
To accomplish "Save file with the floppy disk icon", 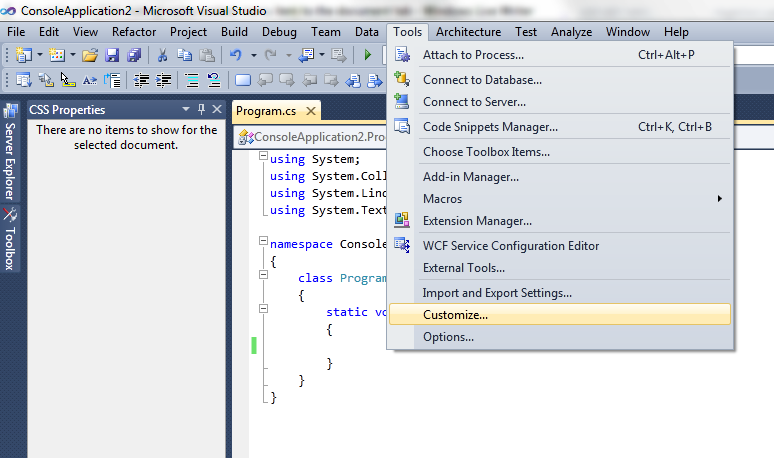I will click(x=112, y=55).
